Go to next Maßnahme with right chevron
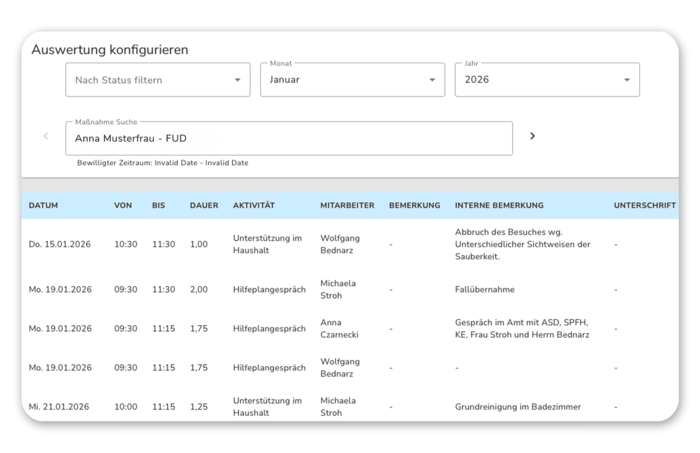 tap(532, 136)
